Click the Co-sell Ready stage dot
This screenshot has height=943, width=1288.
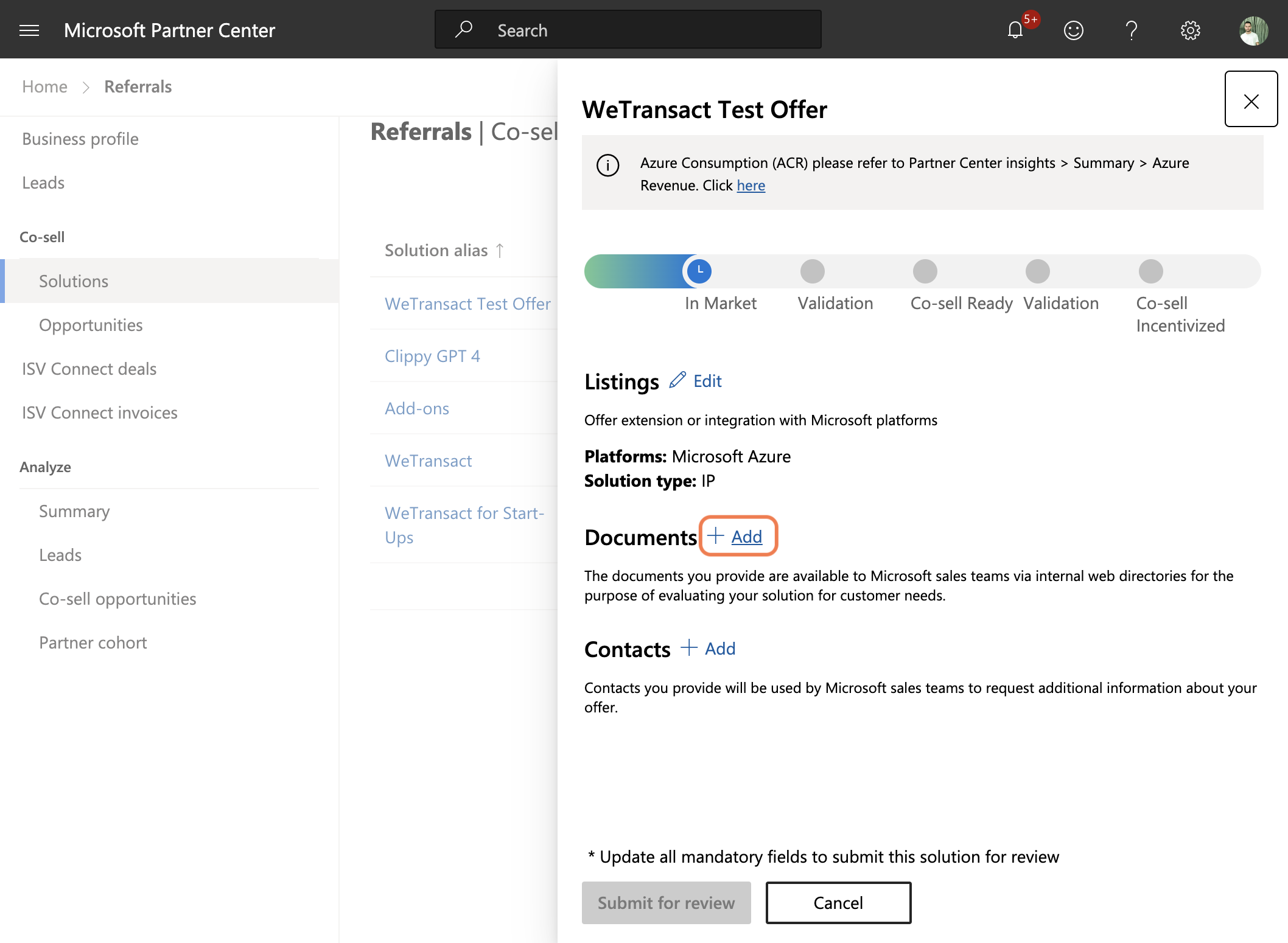click(x=925, y=271)
